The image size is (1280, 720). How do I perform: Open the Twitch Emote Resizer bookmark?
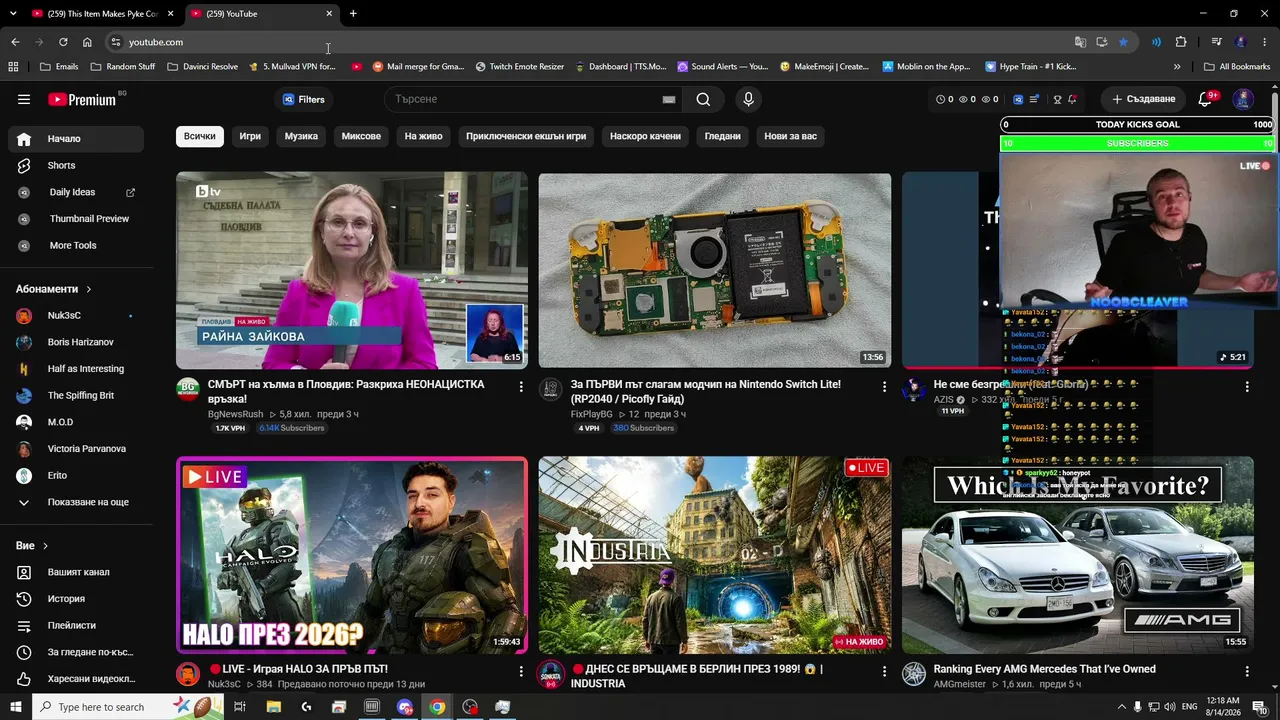520,66
